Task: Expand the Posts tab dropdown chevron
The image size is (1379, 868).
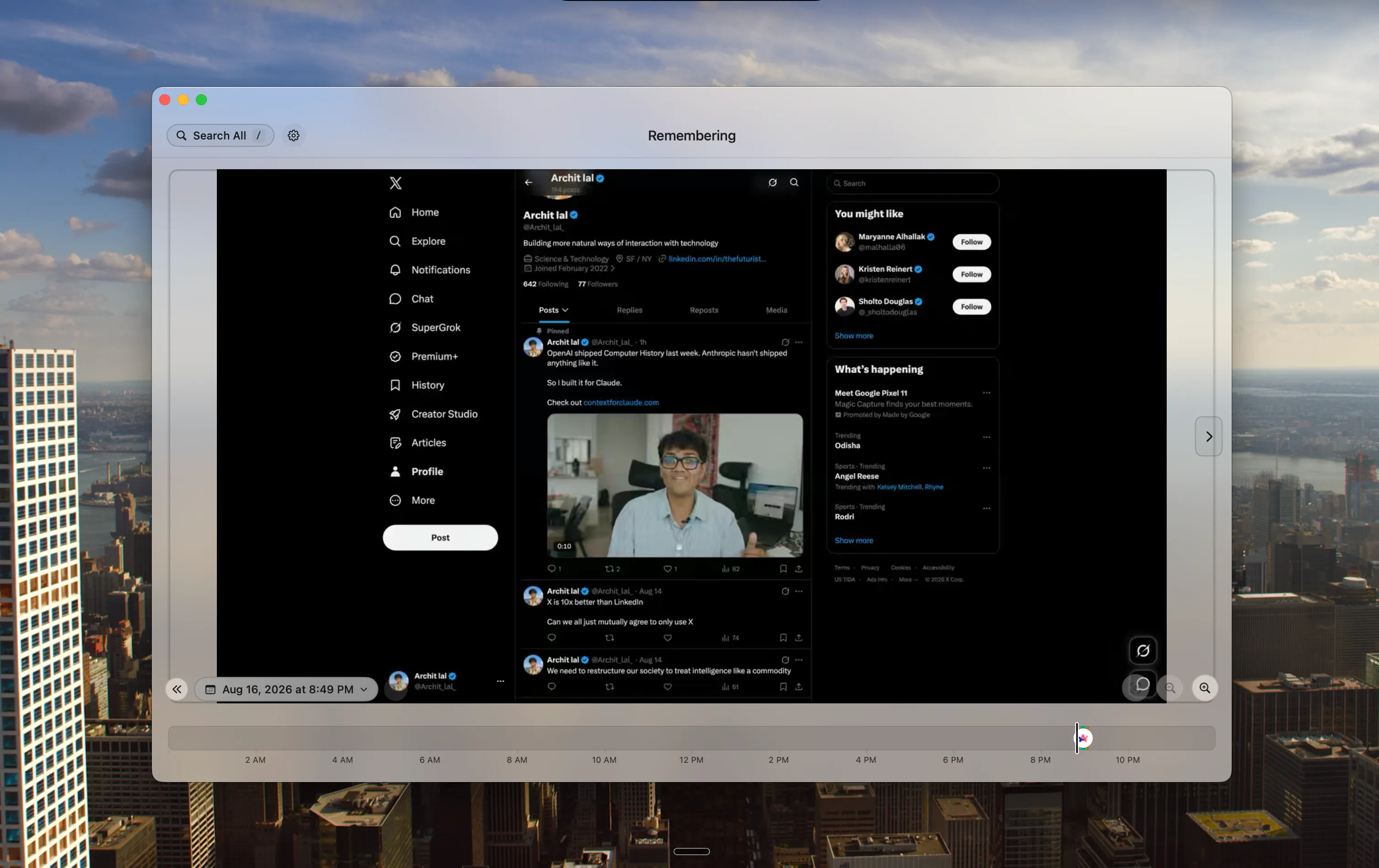Action: [x=565, y=310]
